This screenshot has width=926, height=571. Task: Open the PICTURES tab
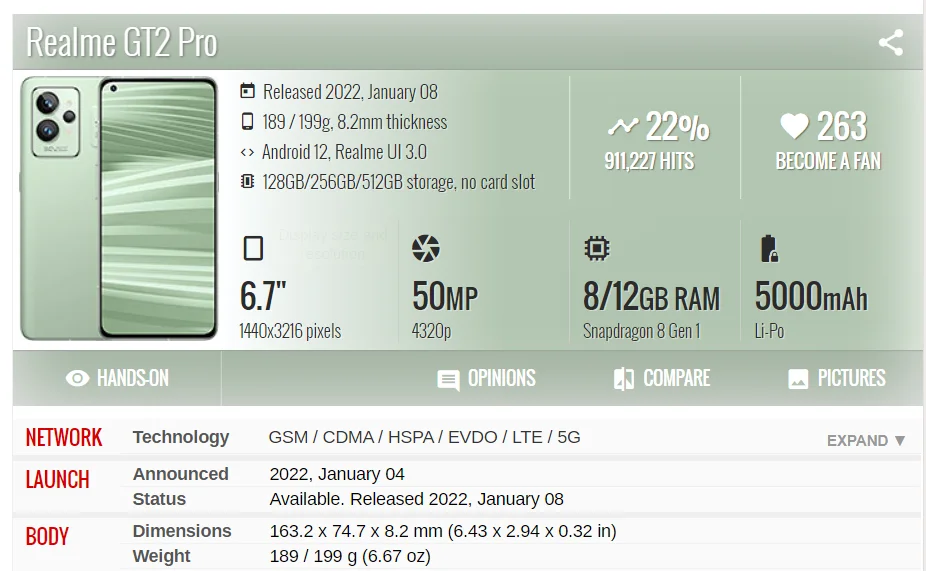pyautogui.click(x=837, y=379)
